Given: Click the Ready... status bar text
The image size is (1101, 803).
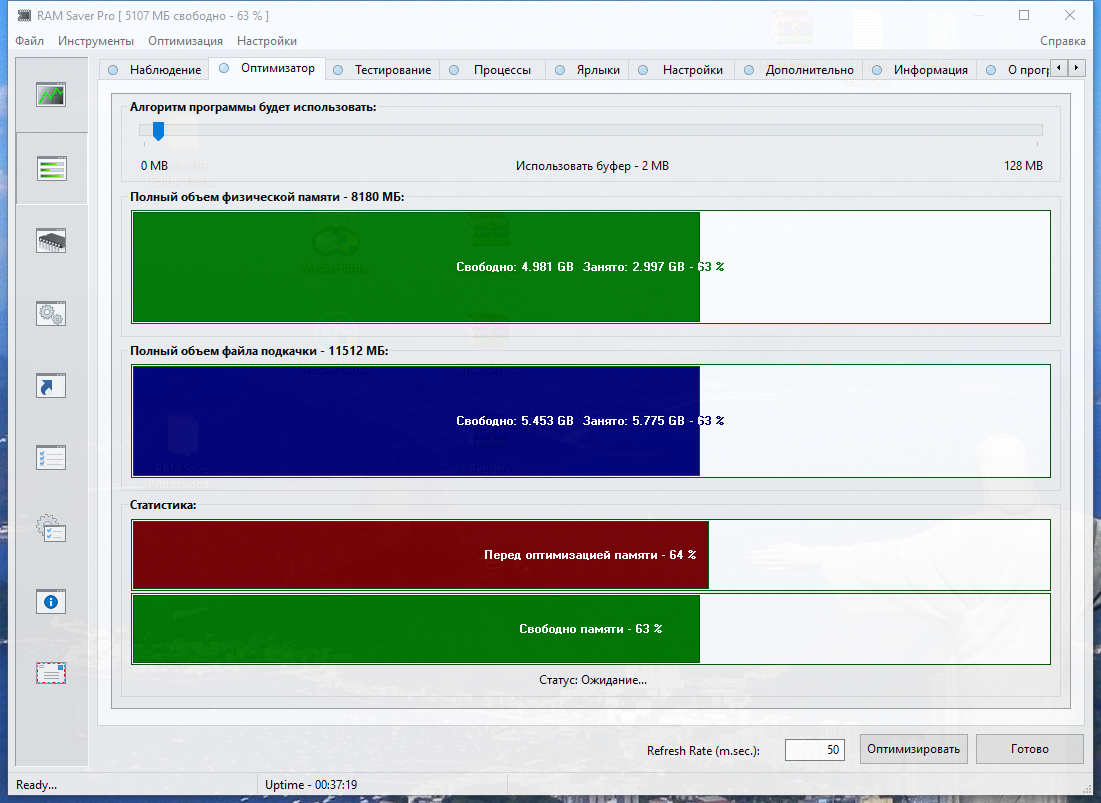Looking at the screenshot, I should 37,785.
